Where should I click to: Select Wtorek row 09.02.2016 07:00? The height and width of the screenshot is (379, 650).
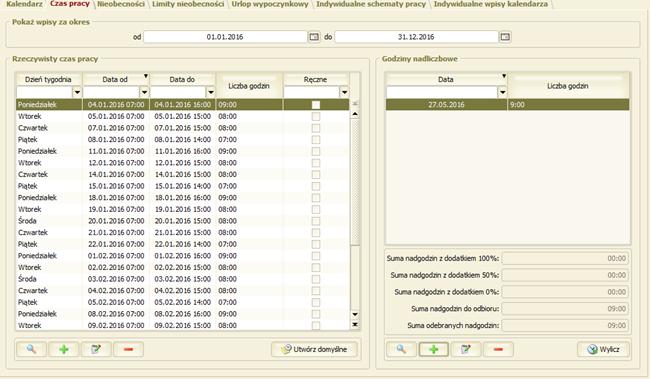(x=182, y=326)
